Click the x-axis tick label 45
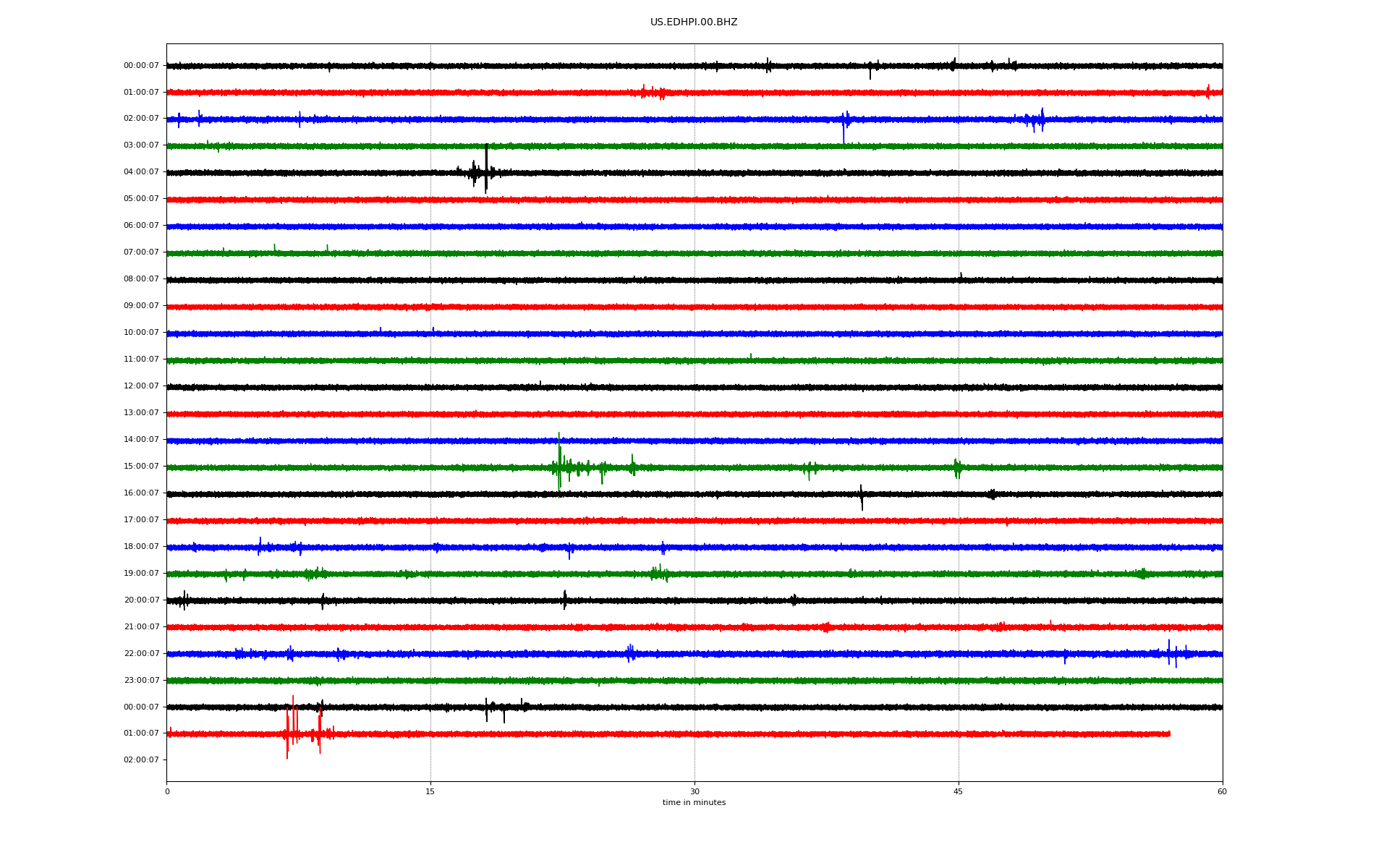This screenshot has width=1389, height=868. click(959, 792)
